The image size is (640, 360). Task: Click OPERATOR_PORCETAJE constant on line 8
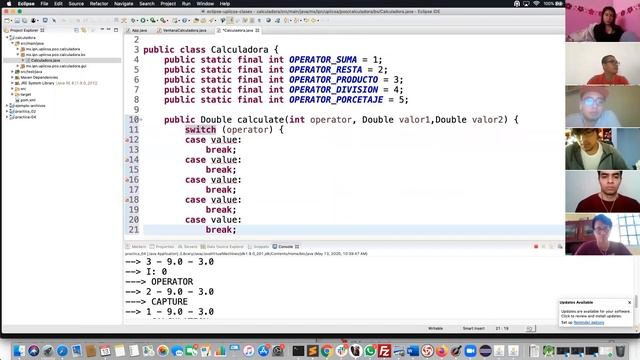[x=336, y=100]
